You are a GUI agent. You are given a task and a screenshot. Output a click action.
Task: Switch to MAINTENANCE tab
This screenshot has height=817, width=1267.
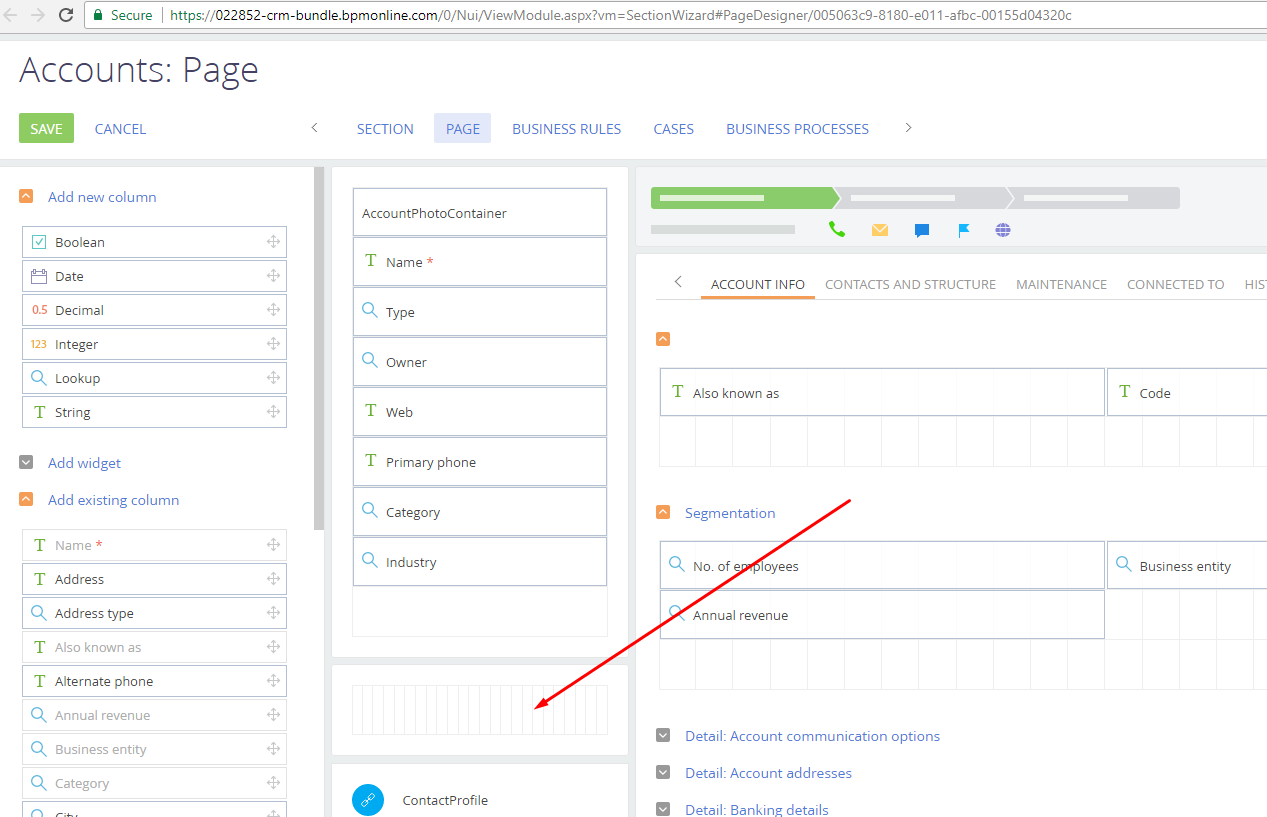point(1061,284)
